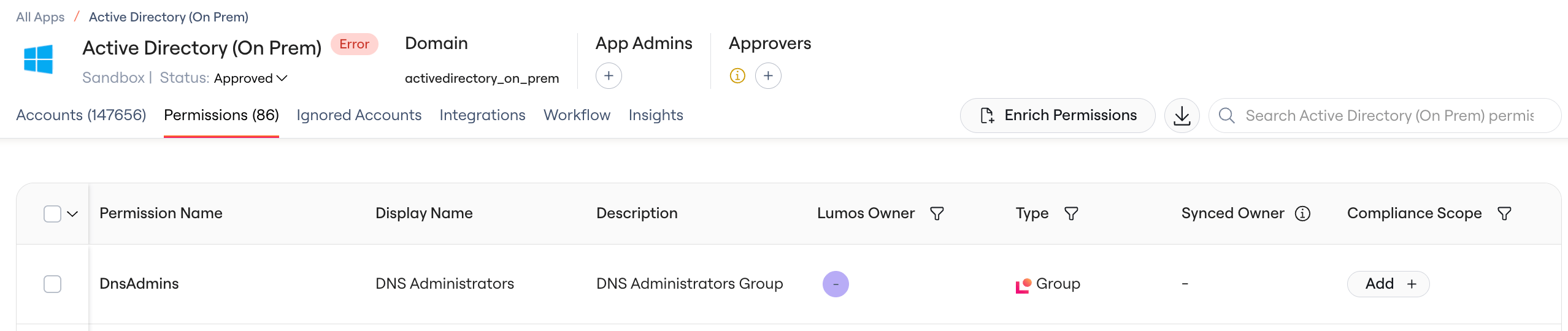
Task: Expand the bulk selection chevron in header
Action: tap(72, 214)
